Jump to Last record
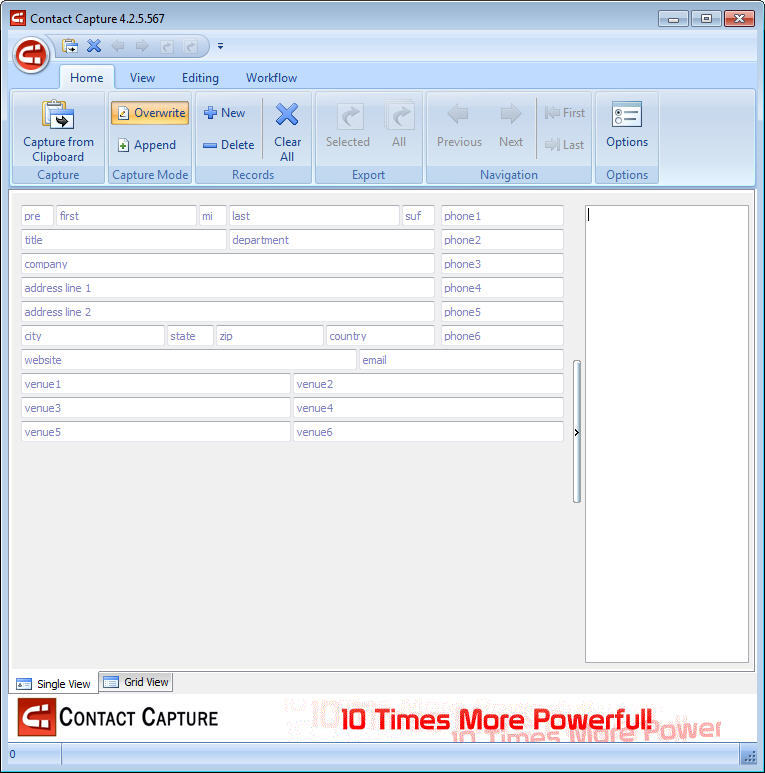Screen dimensions: 765x773 tap(564, 145)
